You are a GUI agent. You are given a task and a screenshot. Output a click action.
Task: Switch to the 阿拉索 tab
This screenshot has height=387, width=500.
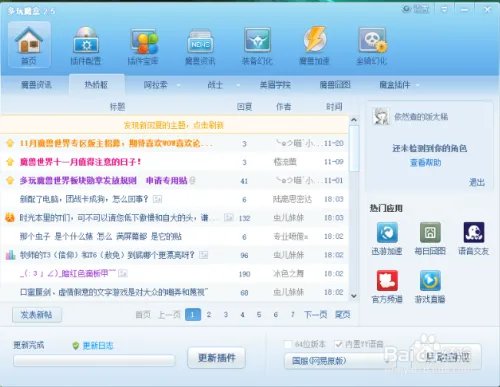click(155, 85)
